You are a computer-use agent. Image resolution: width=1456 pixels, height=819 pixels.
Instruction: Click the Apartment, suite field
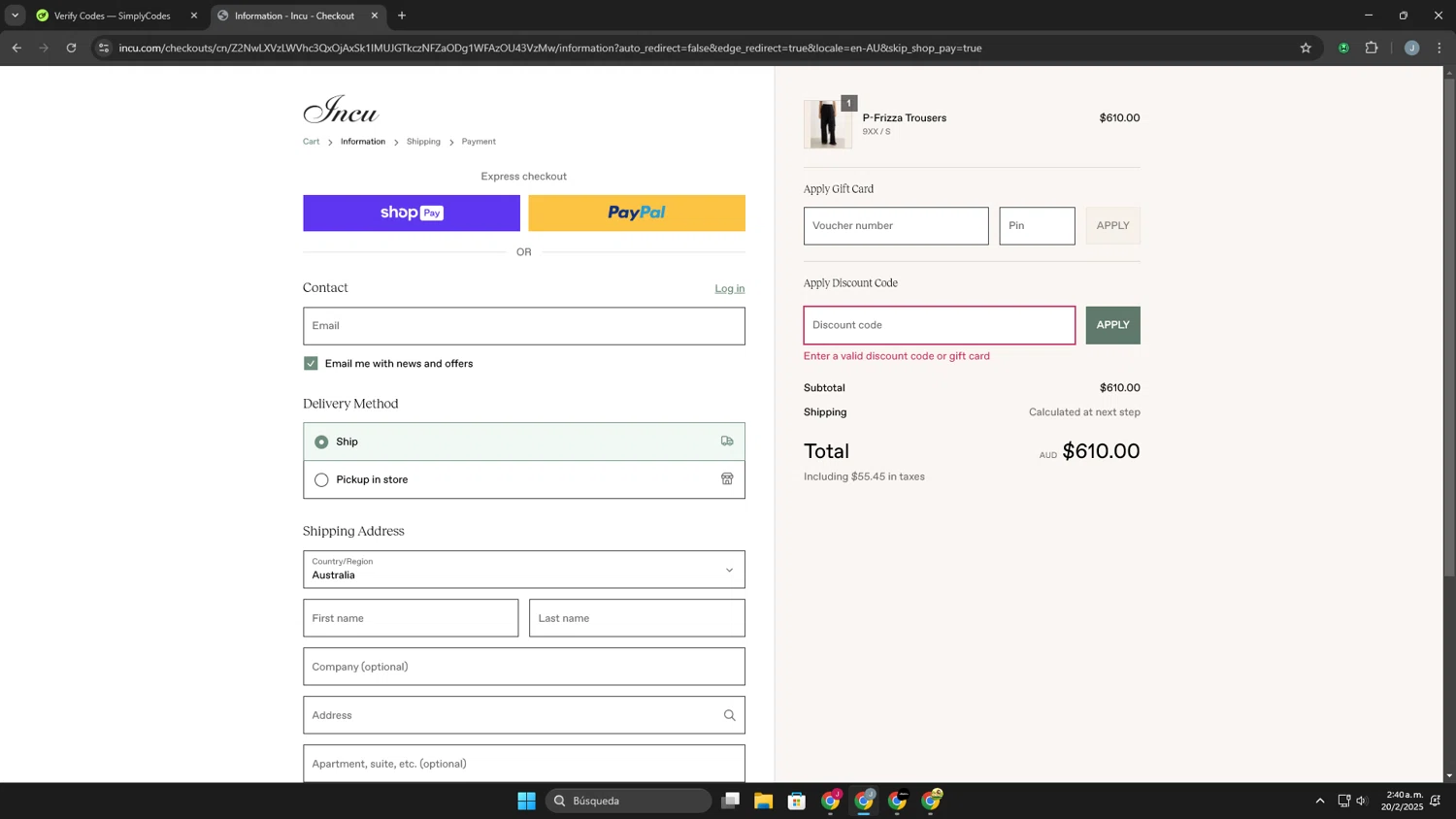pos(524,764)
